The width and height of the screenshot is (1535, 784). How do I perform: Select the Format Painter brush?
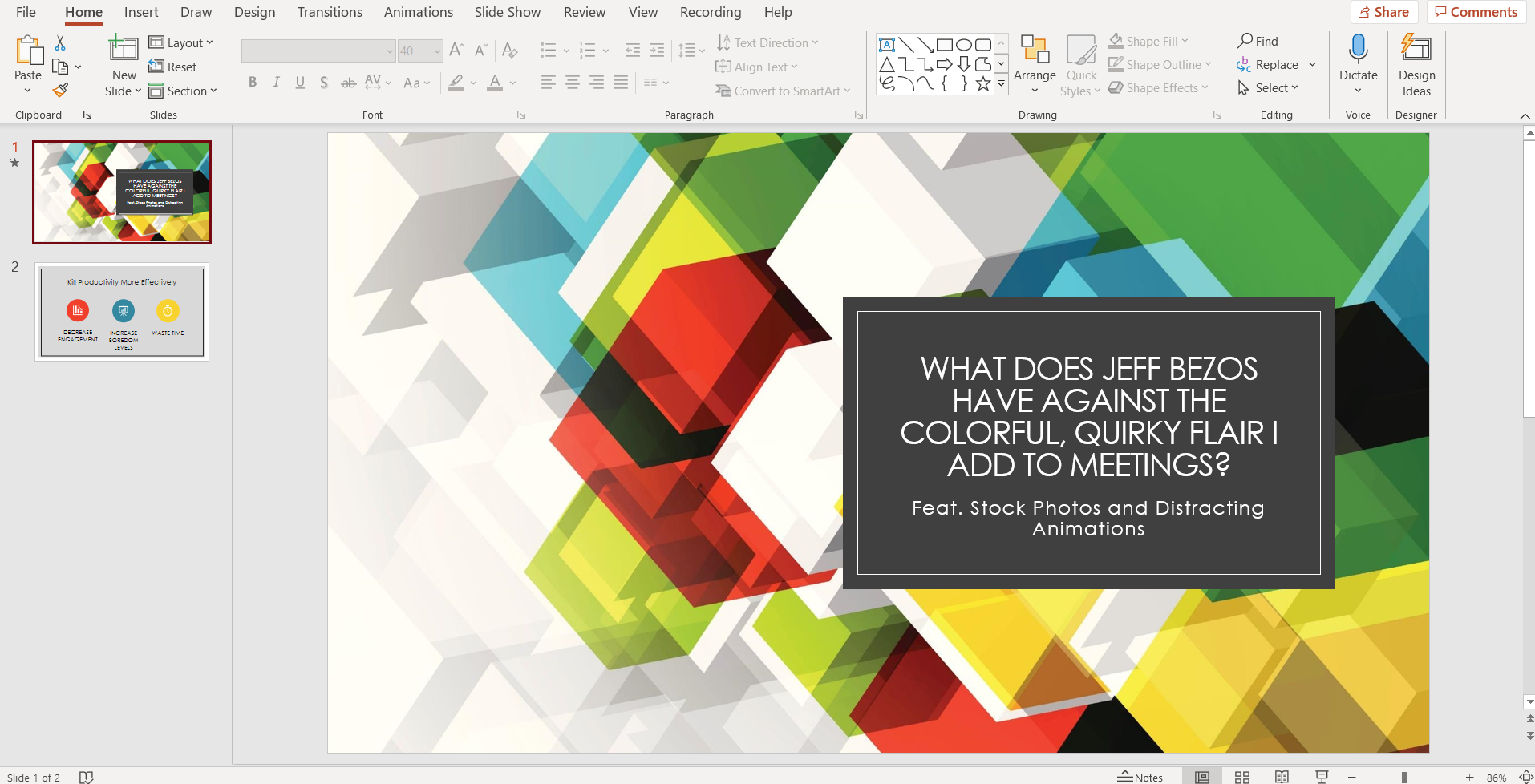point(60,90)
